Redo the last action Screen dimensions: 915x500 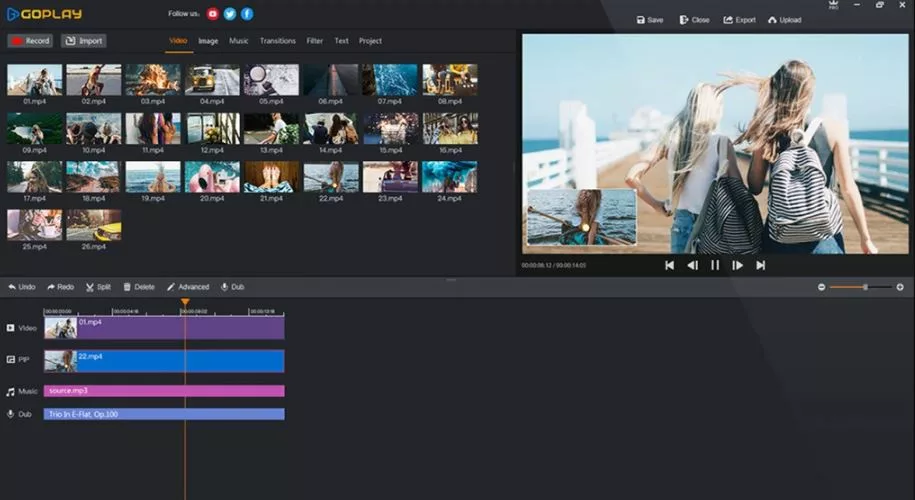[x=61, y=287]
